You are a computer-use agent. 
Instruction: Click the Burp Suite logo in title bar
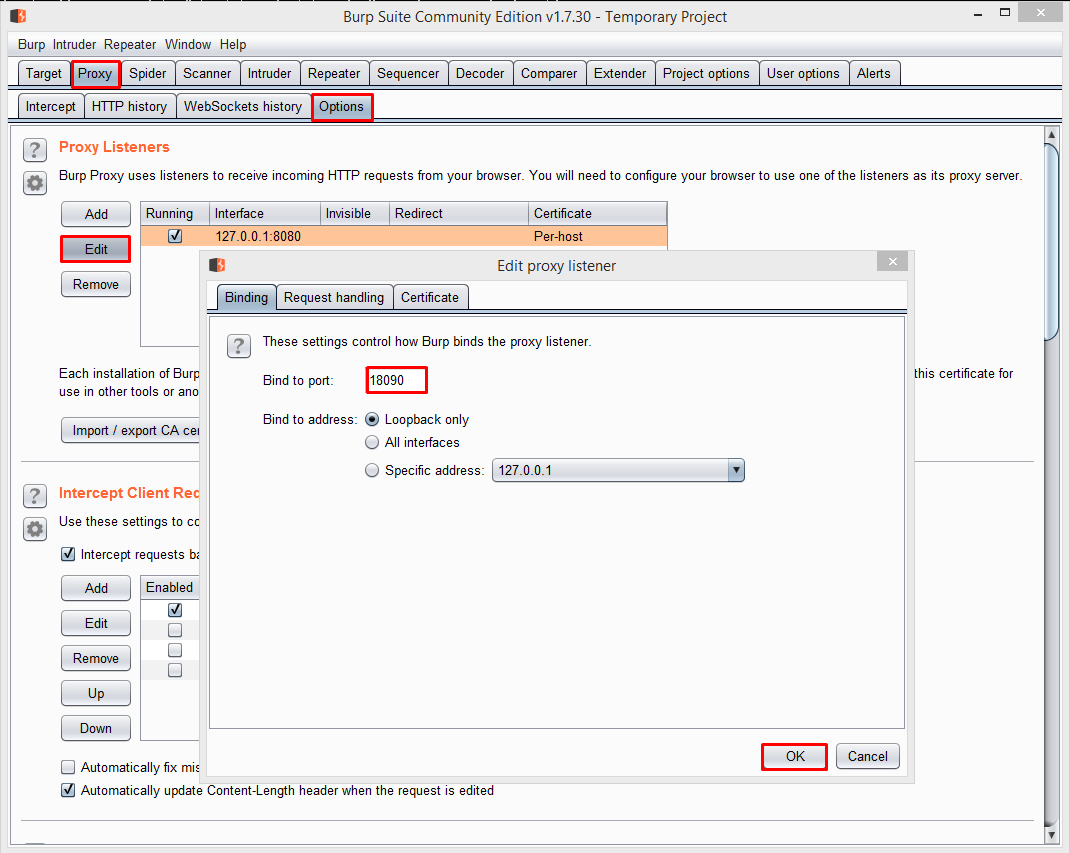pos(18,15)
